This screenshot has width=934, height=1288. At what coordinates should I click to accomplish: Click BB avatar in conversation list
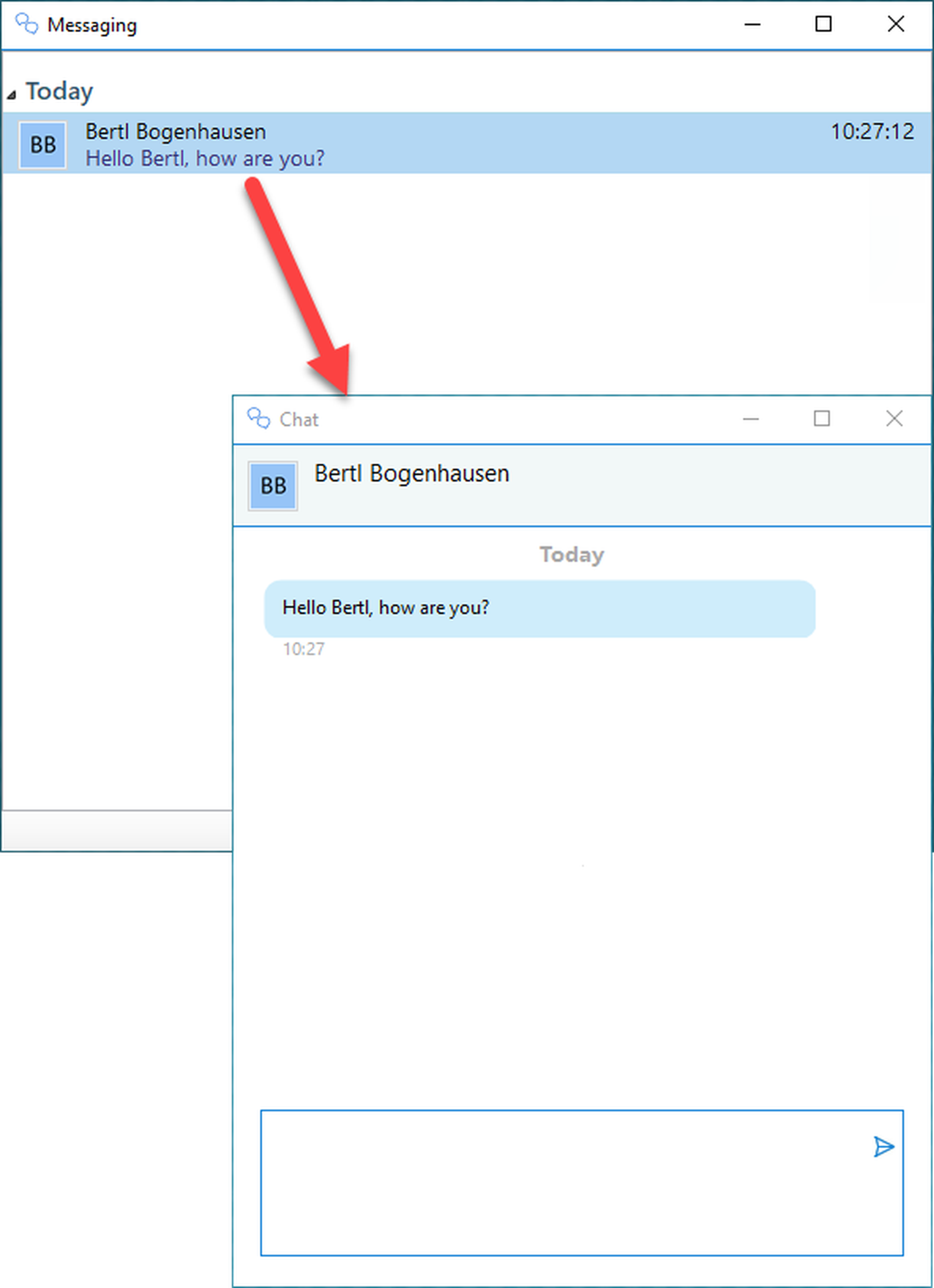pyautogui.click(x=42, y=145)
